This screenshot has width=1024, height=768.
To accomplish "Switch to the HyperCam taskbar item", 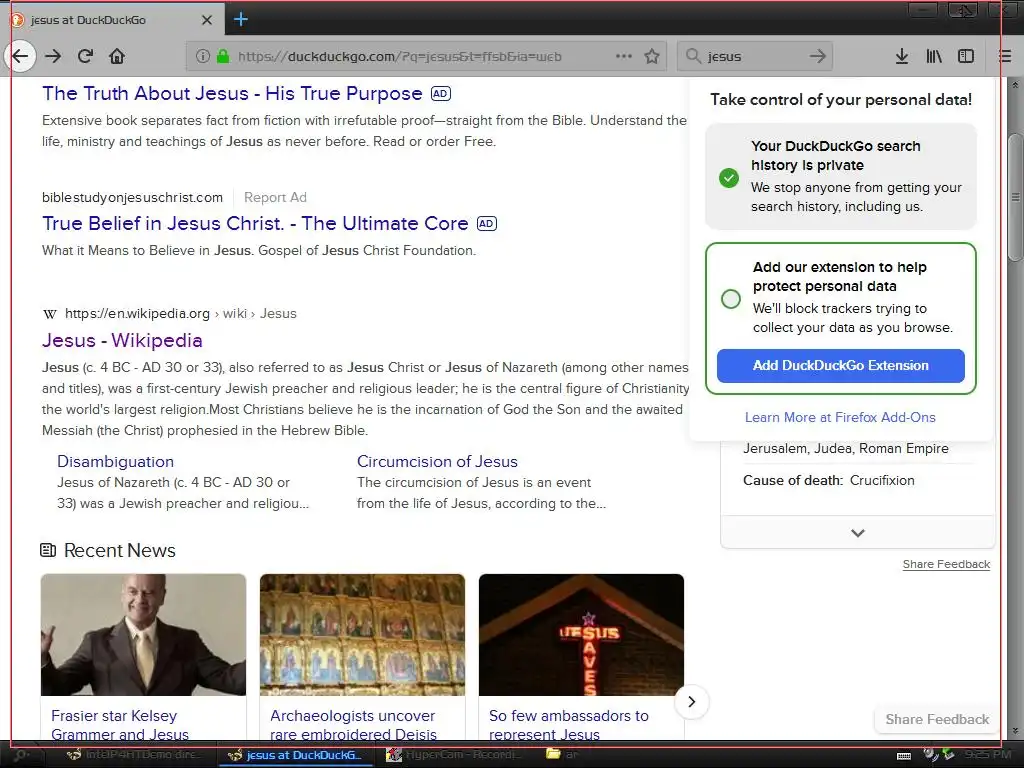I will pos(454,755).
